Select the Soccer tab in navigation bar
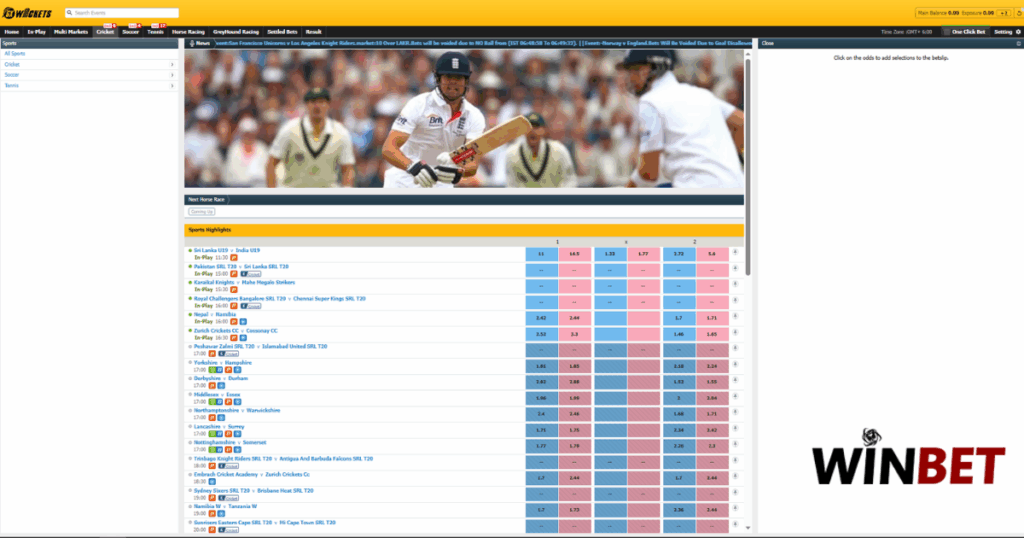The height and width of the screenshot is (538, 1024). [131, 31]
